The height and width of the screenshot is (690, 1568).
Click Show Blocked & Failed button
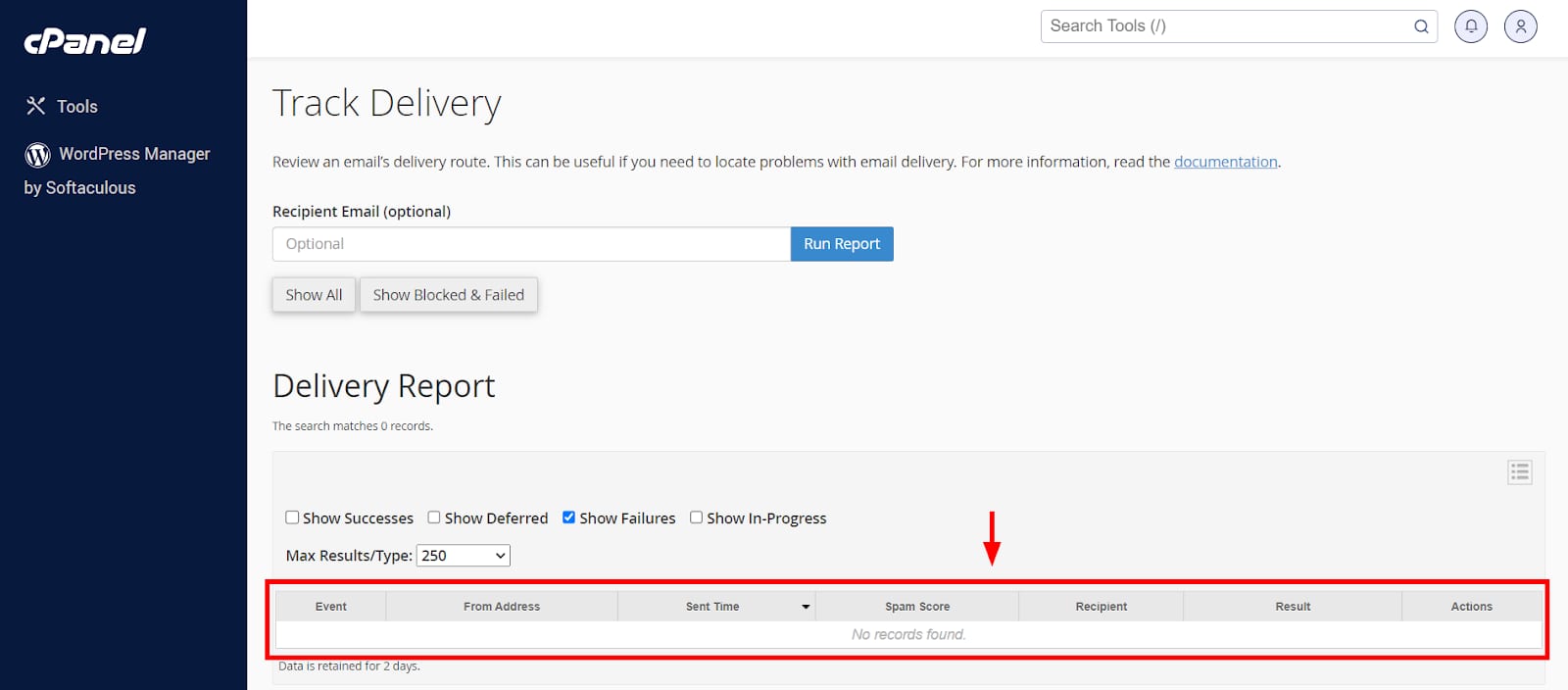(448, 295)
